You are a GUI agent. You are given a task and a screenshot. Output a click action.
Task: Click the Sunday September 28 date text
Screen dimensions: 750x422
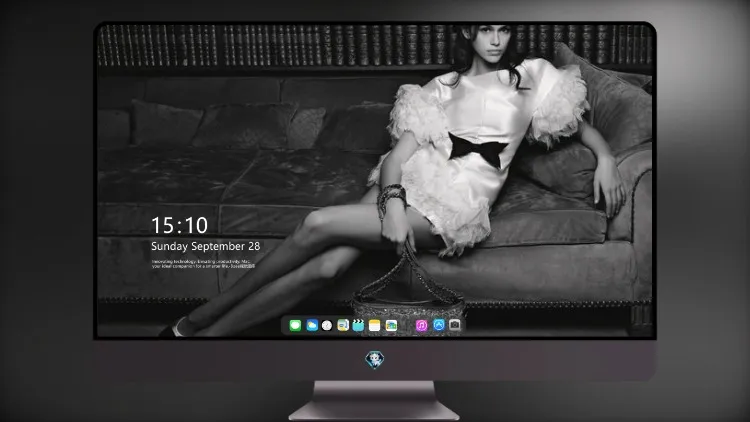click(x=206, y=246)
